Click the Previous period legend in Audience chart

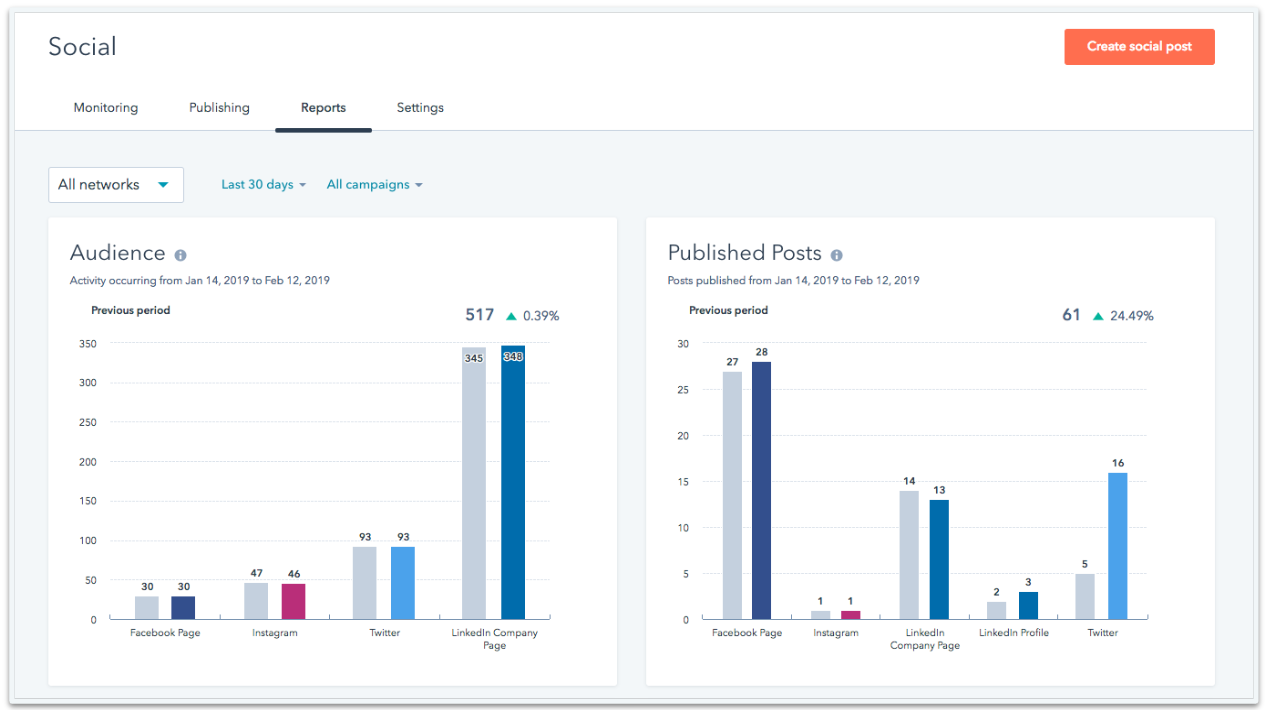pos(130,310)
